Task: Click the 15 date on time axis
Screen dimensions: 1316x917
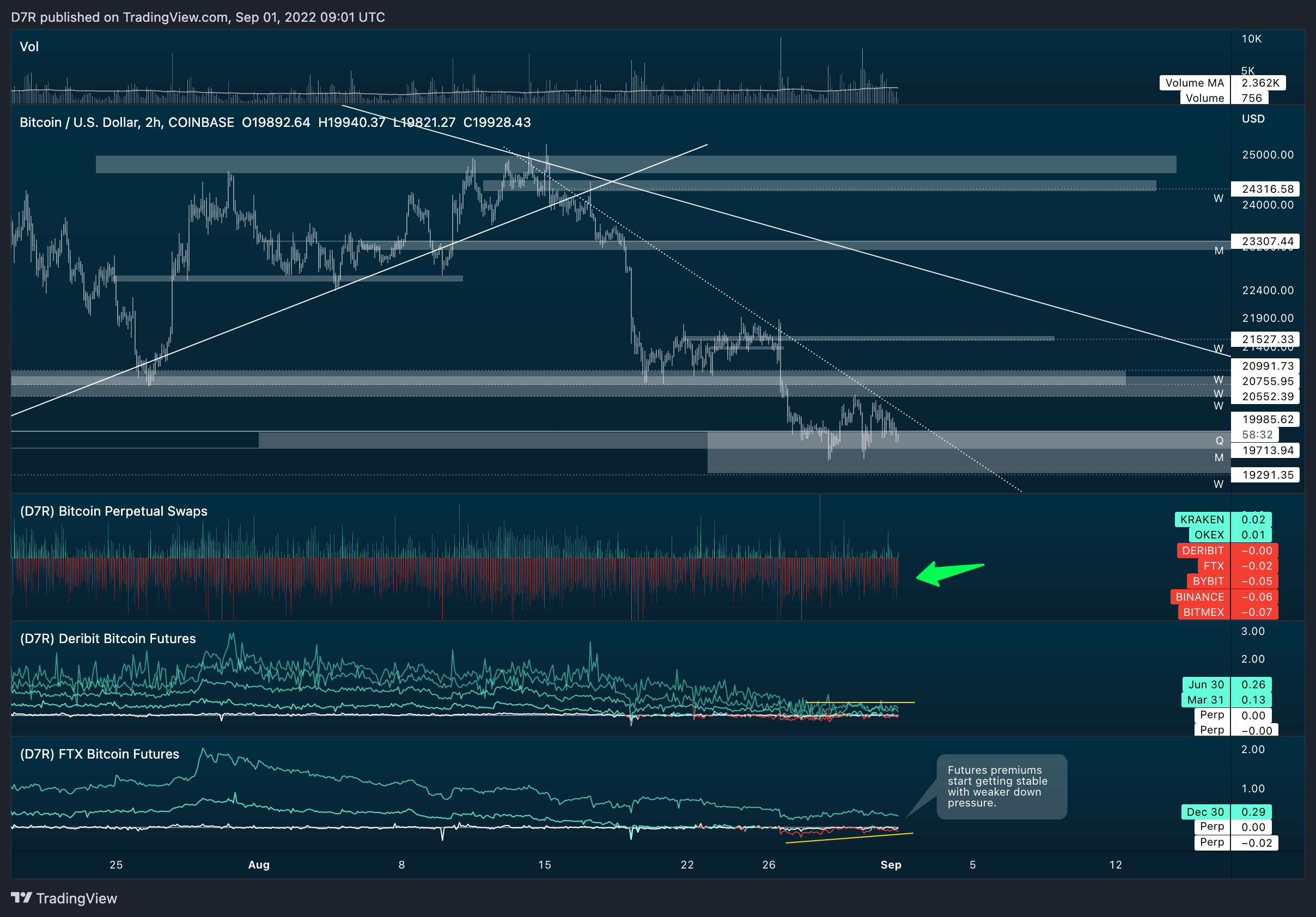Action: (x=545, y=865)
